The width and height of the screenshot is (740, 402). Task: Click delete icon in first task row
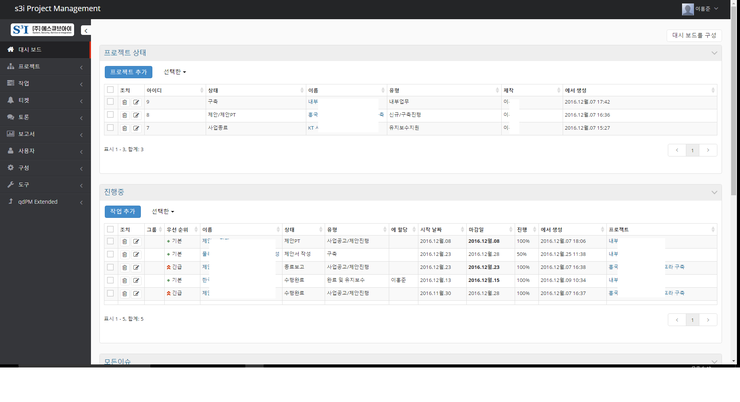point(125,241)
